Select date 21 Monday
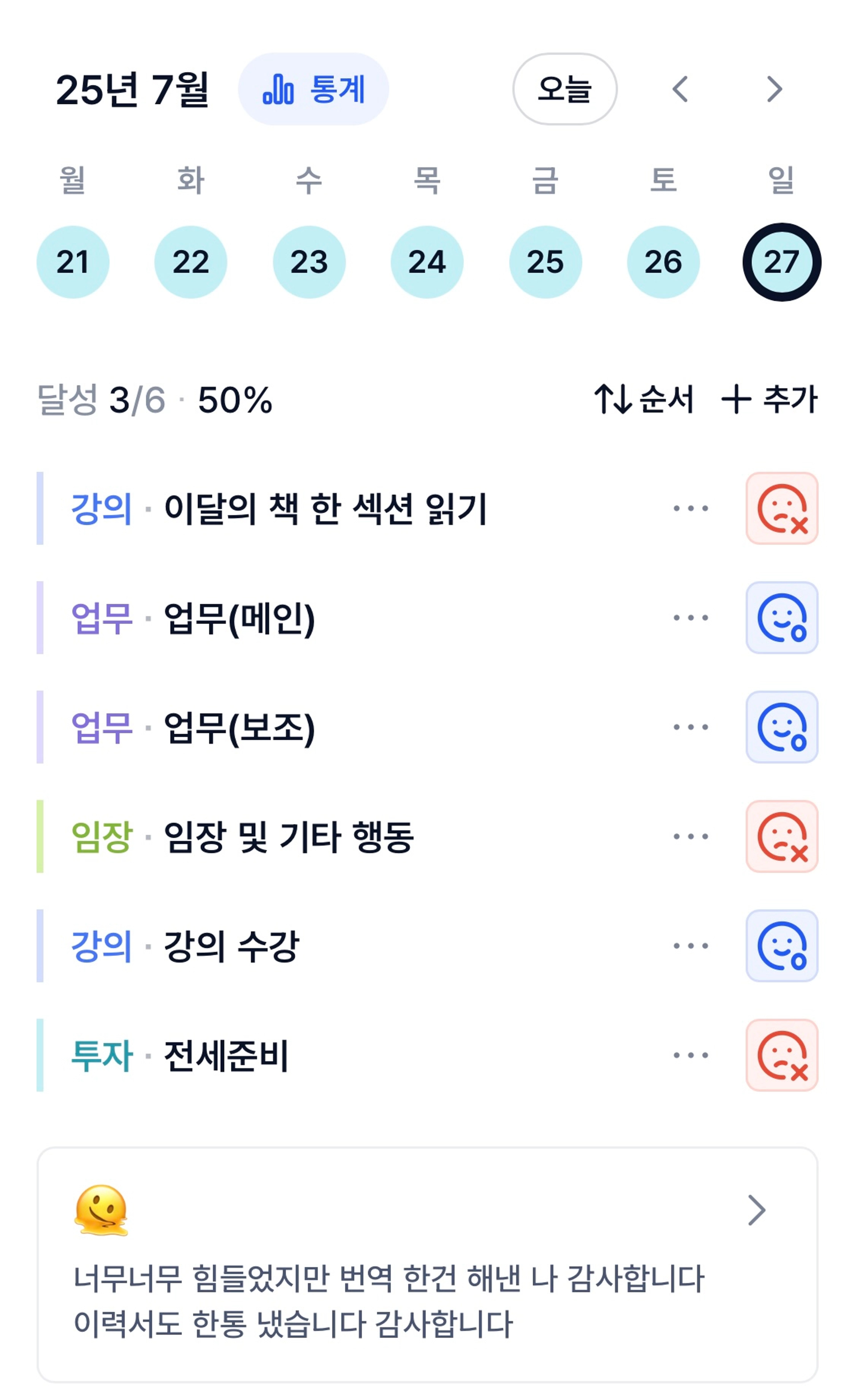855x1400 pixels. (73, 262)
